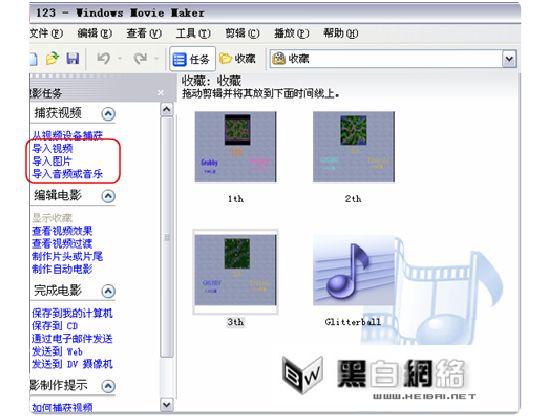Open the 帮助(H) menu
Image resolution: width=554 pixels, height=416 pixels.
point(341,34)
